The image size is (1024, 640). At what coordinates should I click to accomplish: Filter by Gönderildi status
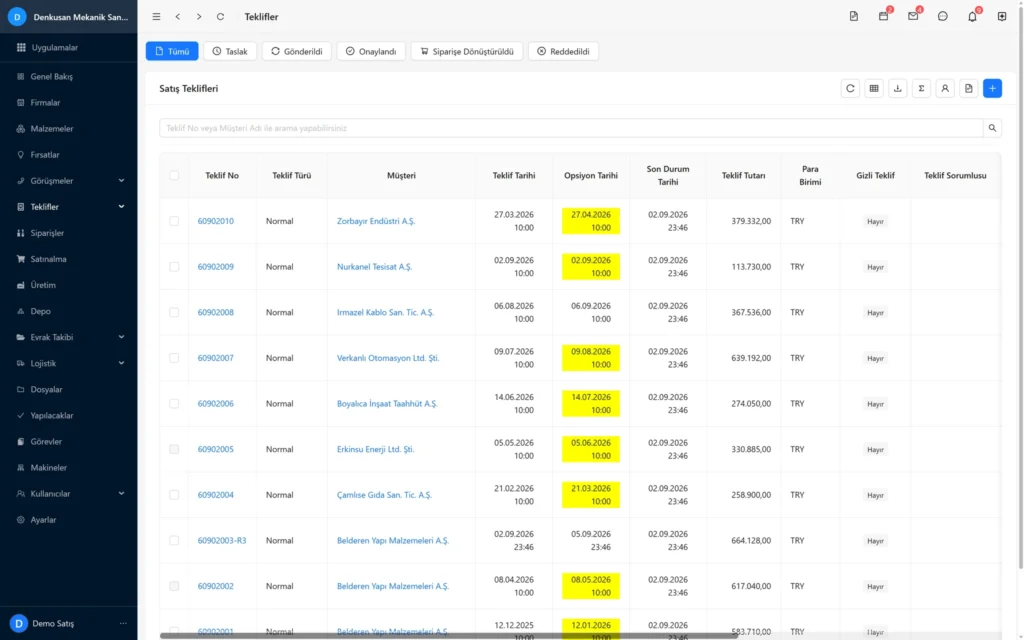296,51
